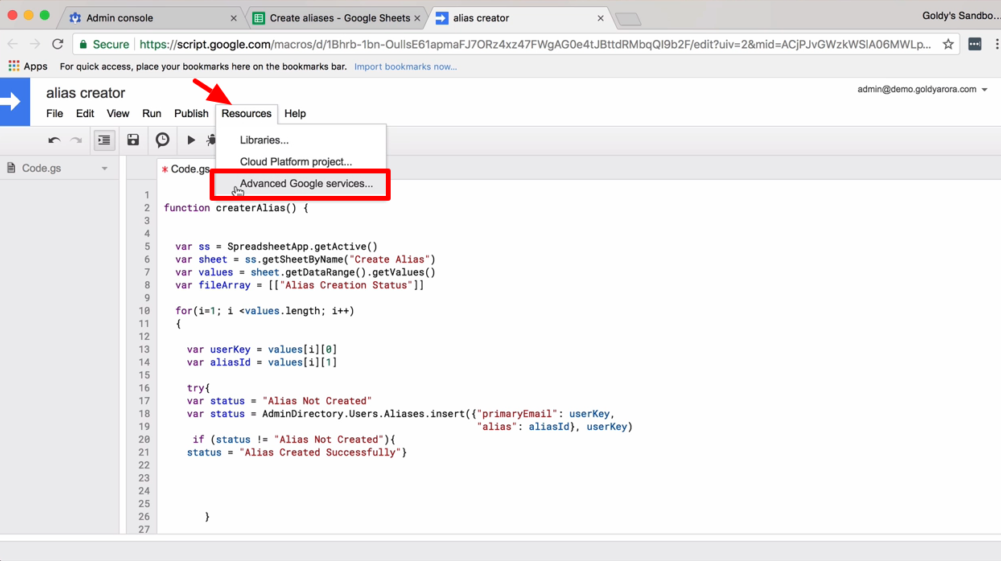
Task: Expand the admin@demo.goldyarora.com account menu
Action: point(922,89)
